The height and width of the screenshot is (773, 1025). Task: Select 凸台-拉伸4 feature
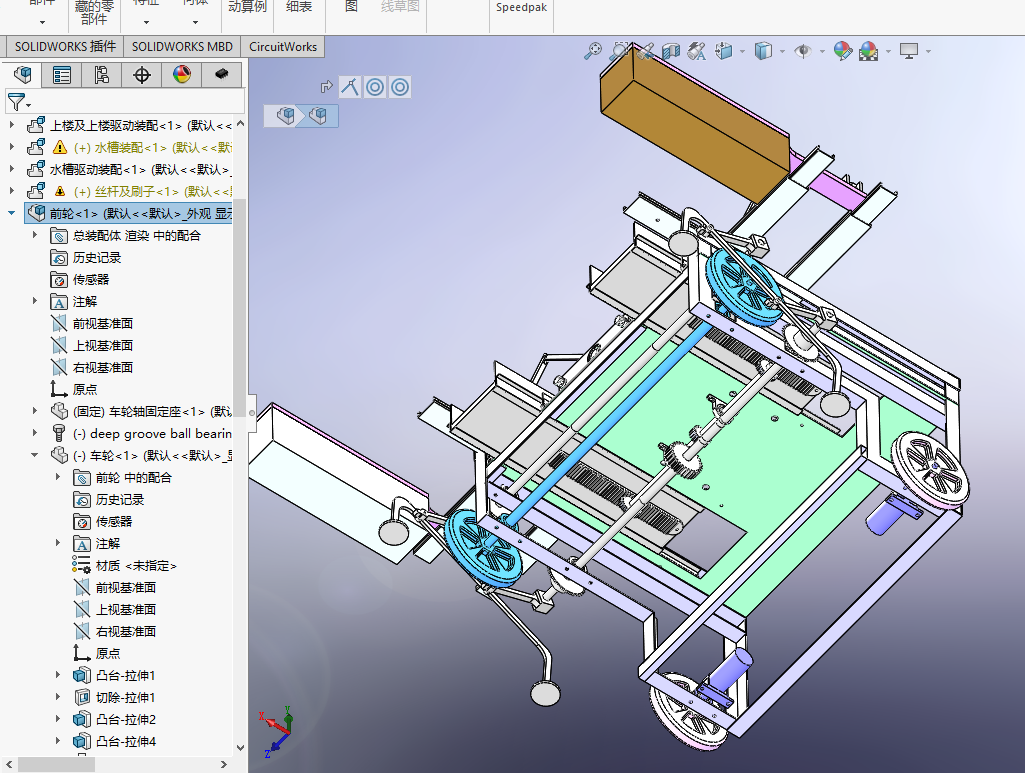[126, 742]
